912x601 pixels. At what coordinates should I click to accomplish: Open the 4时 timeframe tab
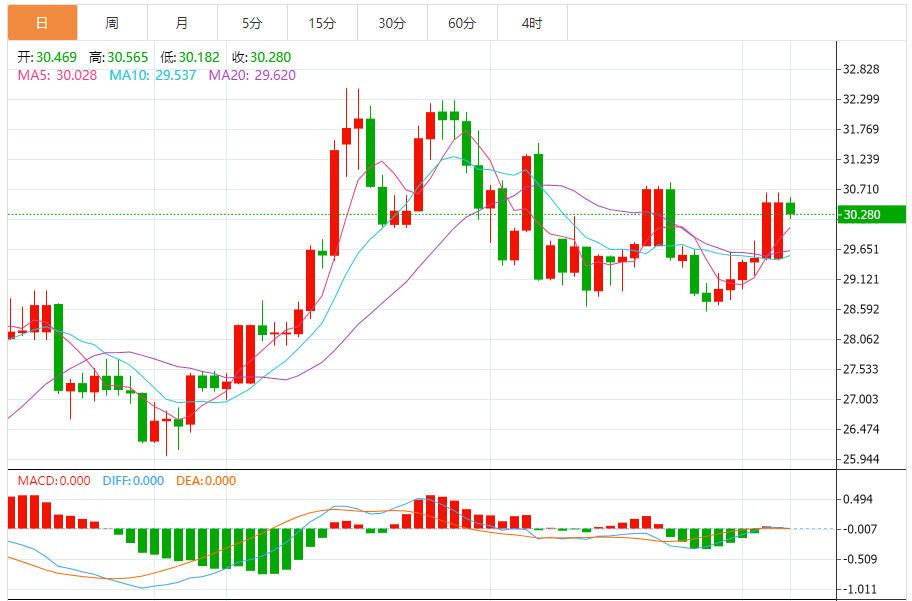tap(532, 23)
